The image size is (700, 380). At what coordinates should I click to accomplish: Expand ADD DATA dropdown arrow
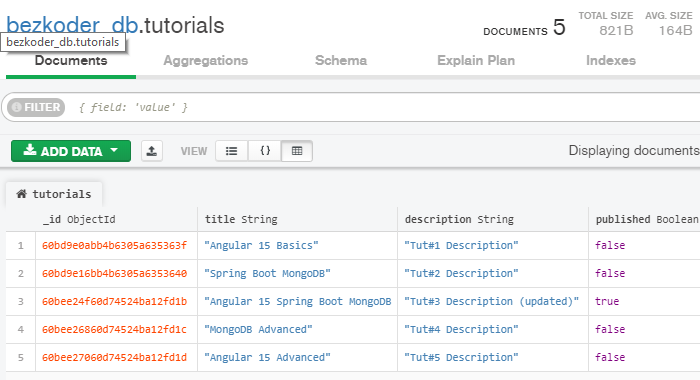point(114,150)
